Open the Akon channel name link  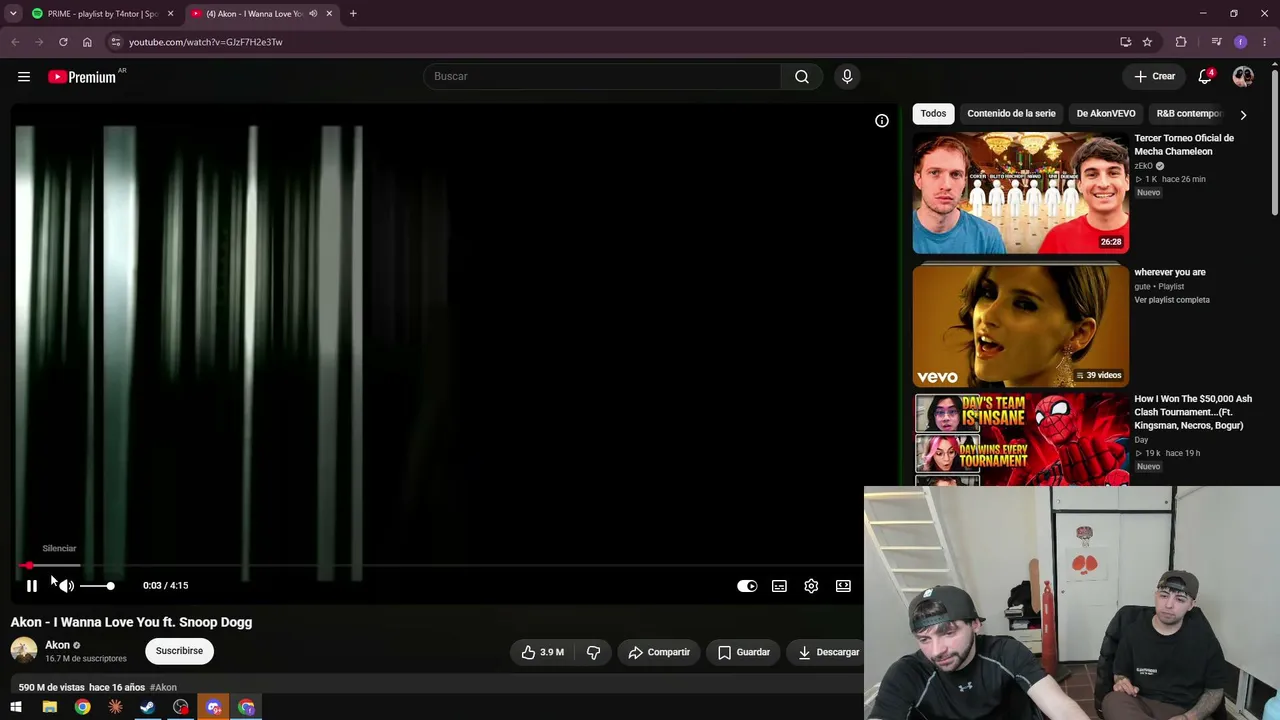(57, 645)
